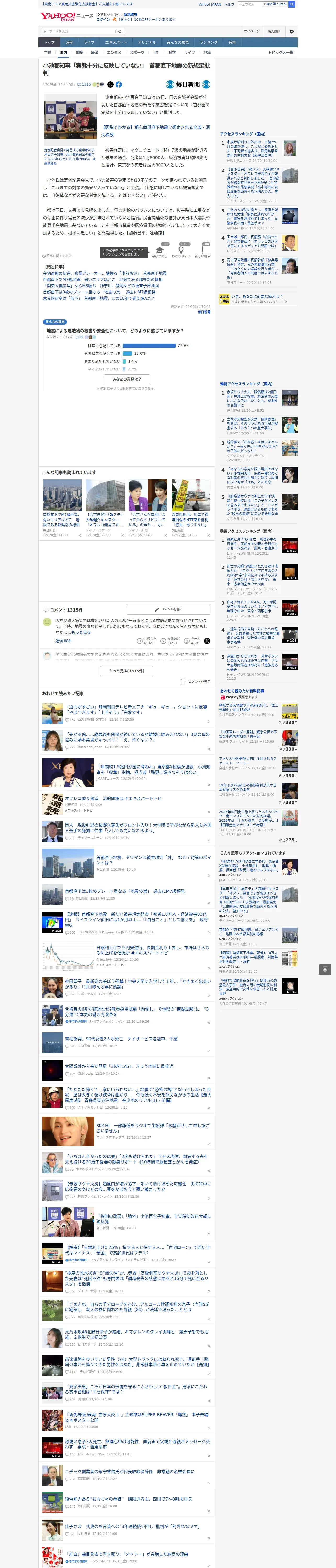
Task: Share first comment on X
Action: point(207,641)
